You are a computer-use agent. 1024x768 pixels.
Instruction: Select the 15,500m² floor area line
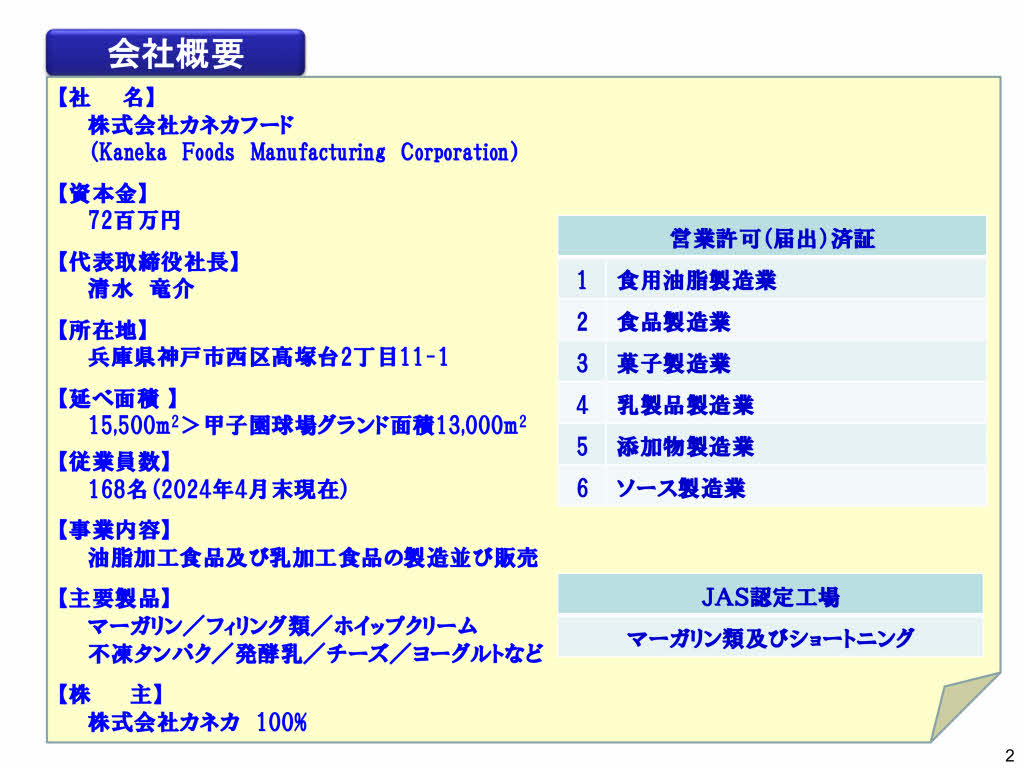tap(308, 425)
